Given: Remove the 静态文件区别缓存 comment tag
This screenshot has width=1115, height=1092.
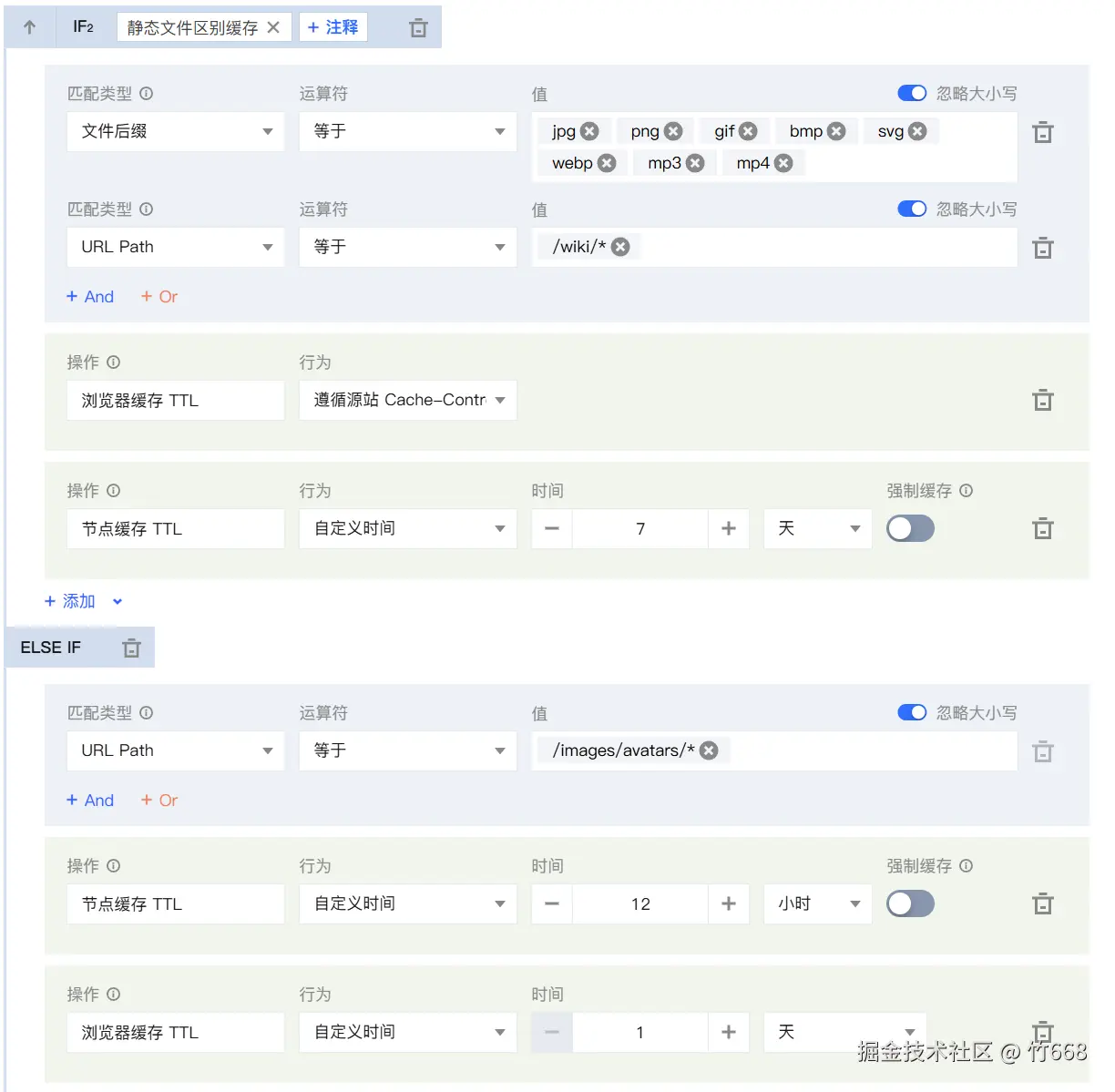Looking at the screenshot, I should tap(273, 27).
